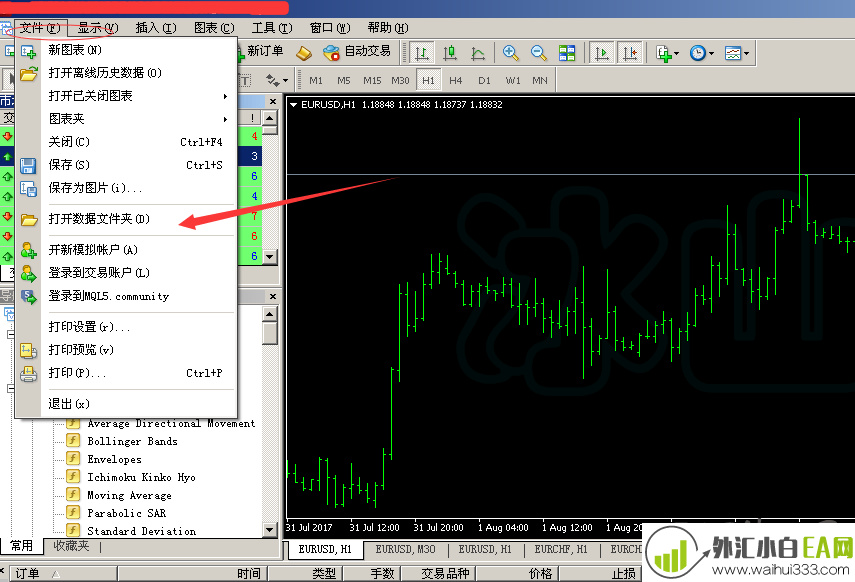Toggle chart shift icon
The image size is (855, 582).
(x=630, y=53)
